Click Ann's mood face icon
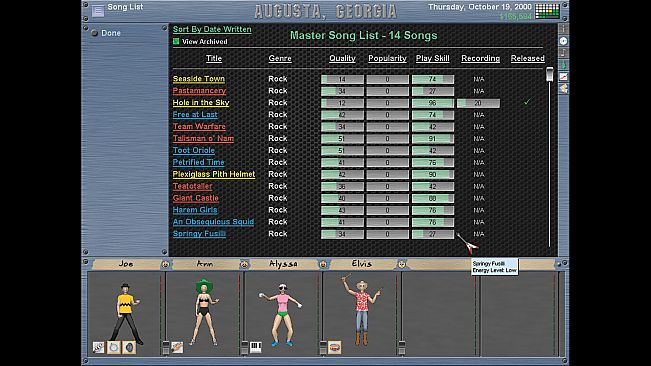This screenshot has height=366, width=651. (244, 264)
